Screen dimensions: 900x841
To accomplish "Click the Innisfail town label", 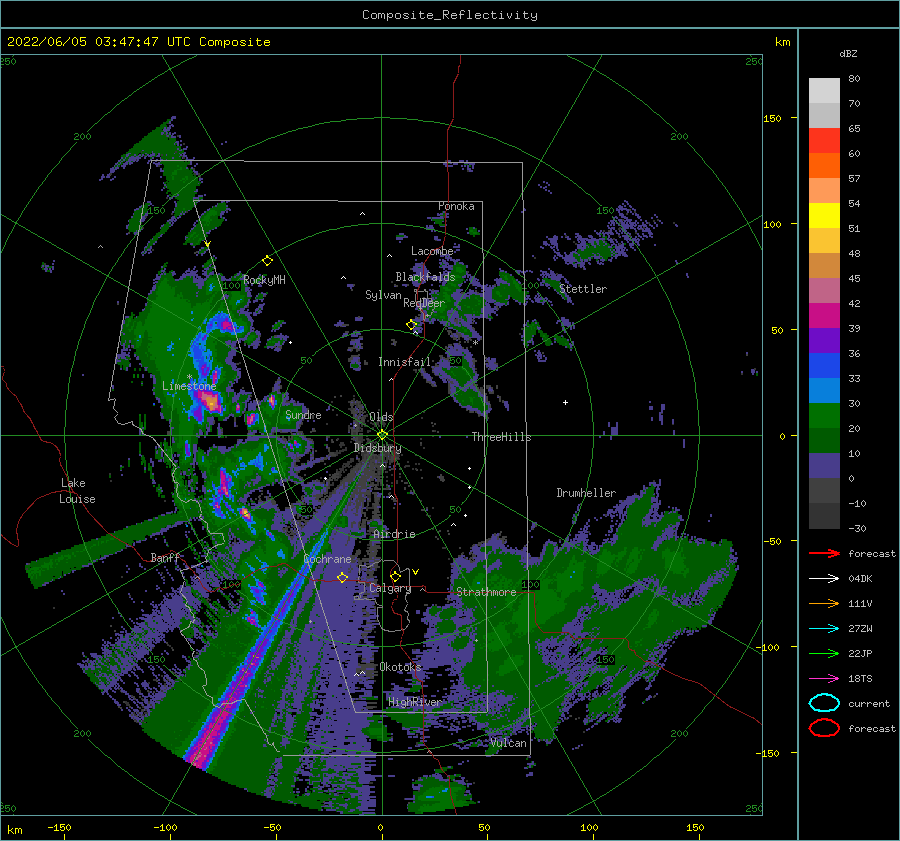I will [405, 362].
